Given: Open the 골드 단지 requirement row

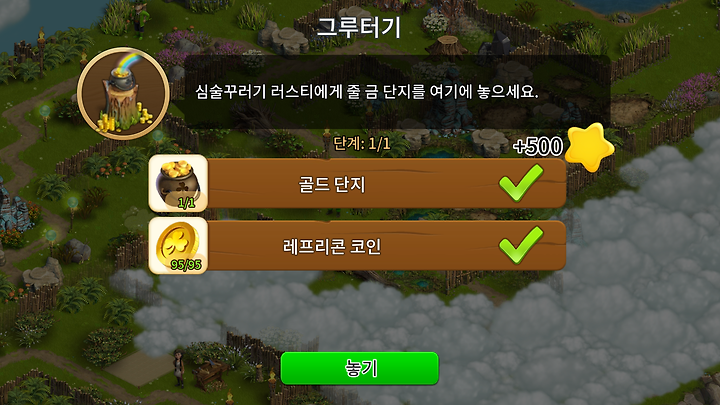Looking at the screenshot, I should click(357, 183).
